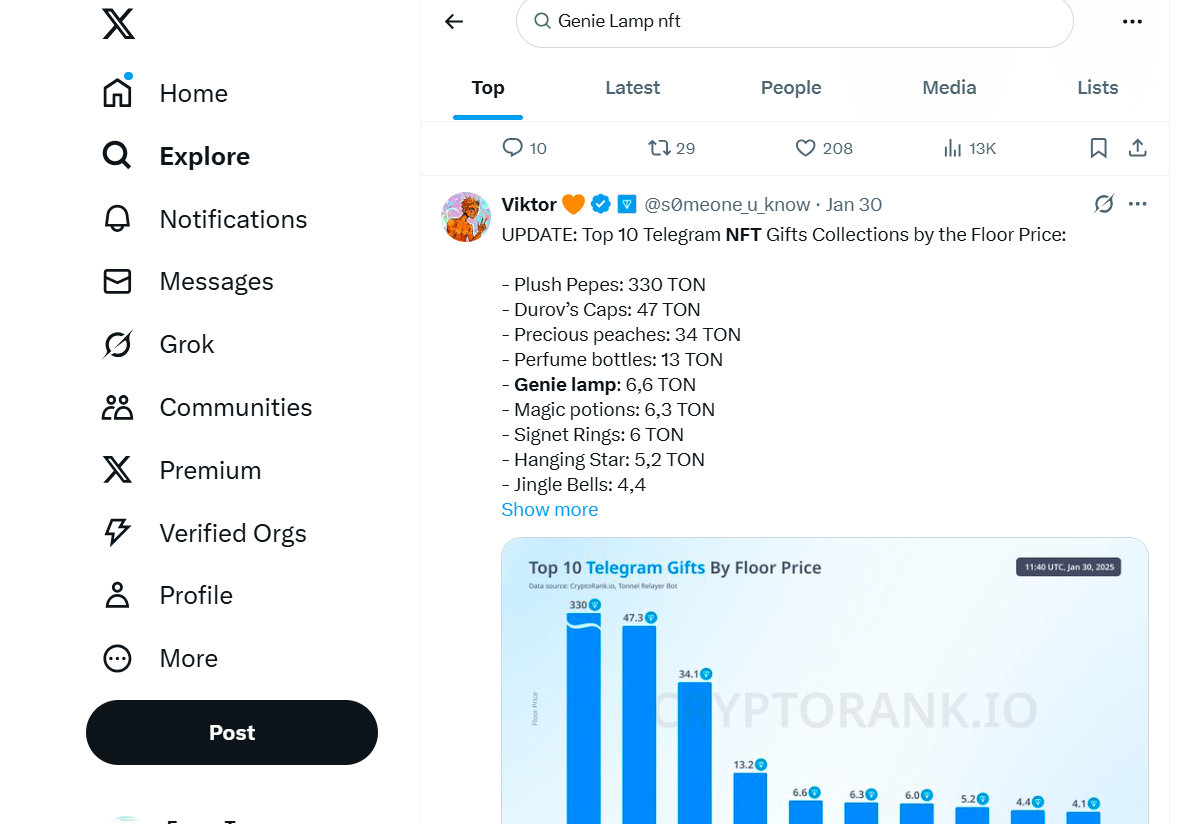Switch to the Media tab
The width and height of the screenshot is (1188, 824).
949,88
